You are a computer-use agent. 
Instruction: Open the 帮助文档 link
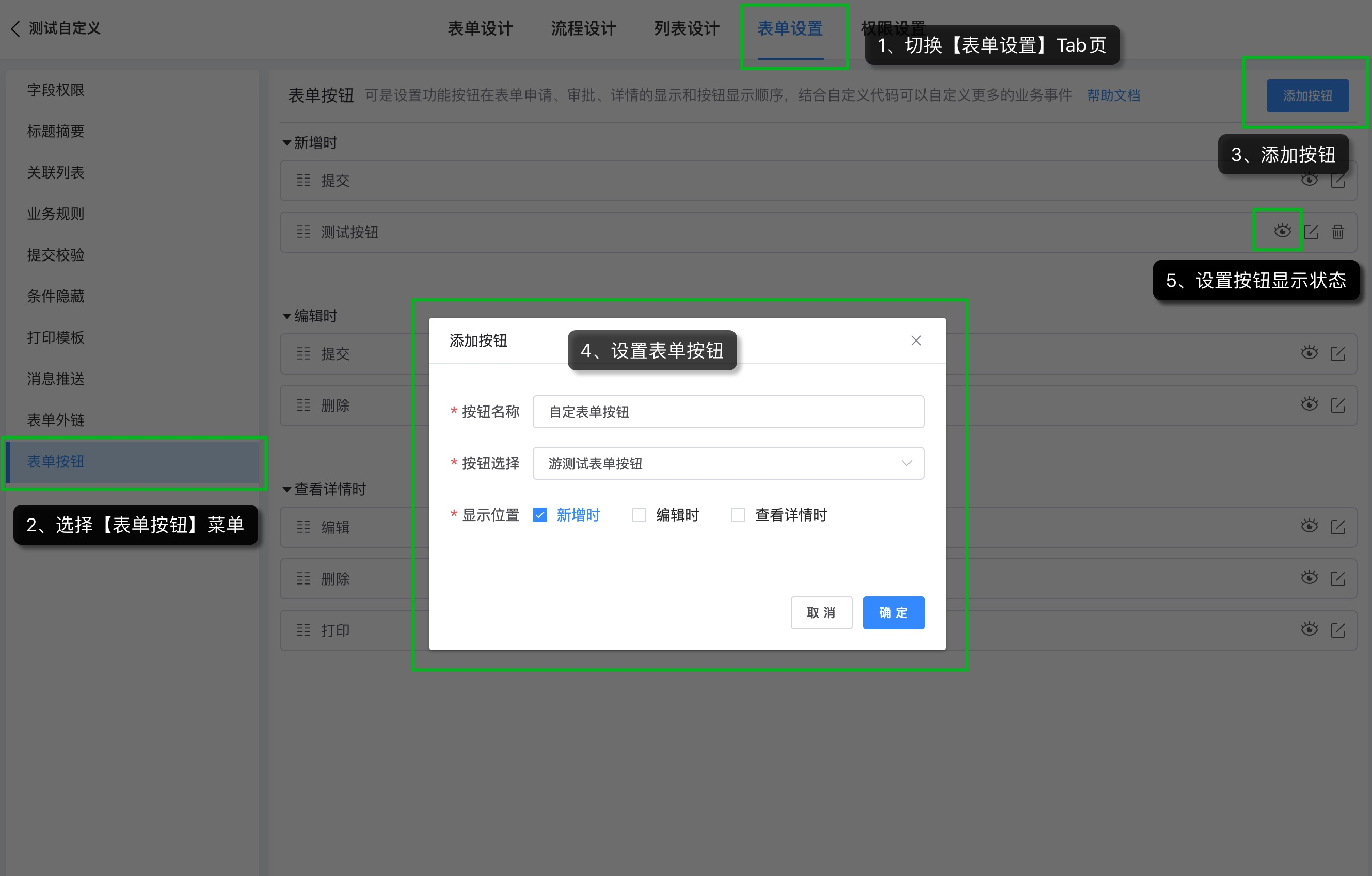coord(1113,95)
